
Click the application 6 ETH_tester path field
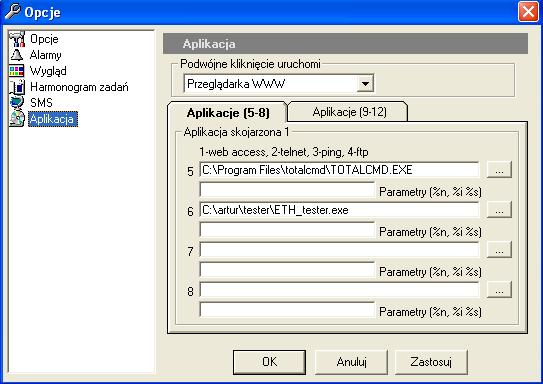pyautogui.click(x=340, y=210)
